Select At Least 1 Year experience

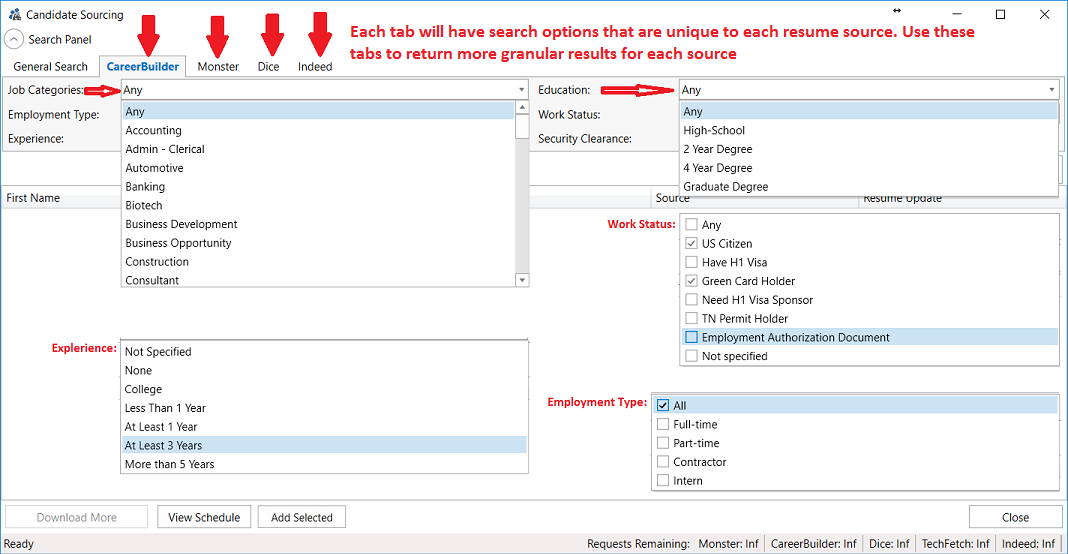point(324,427)
